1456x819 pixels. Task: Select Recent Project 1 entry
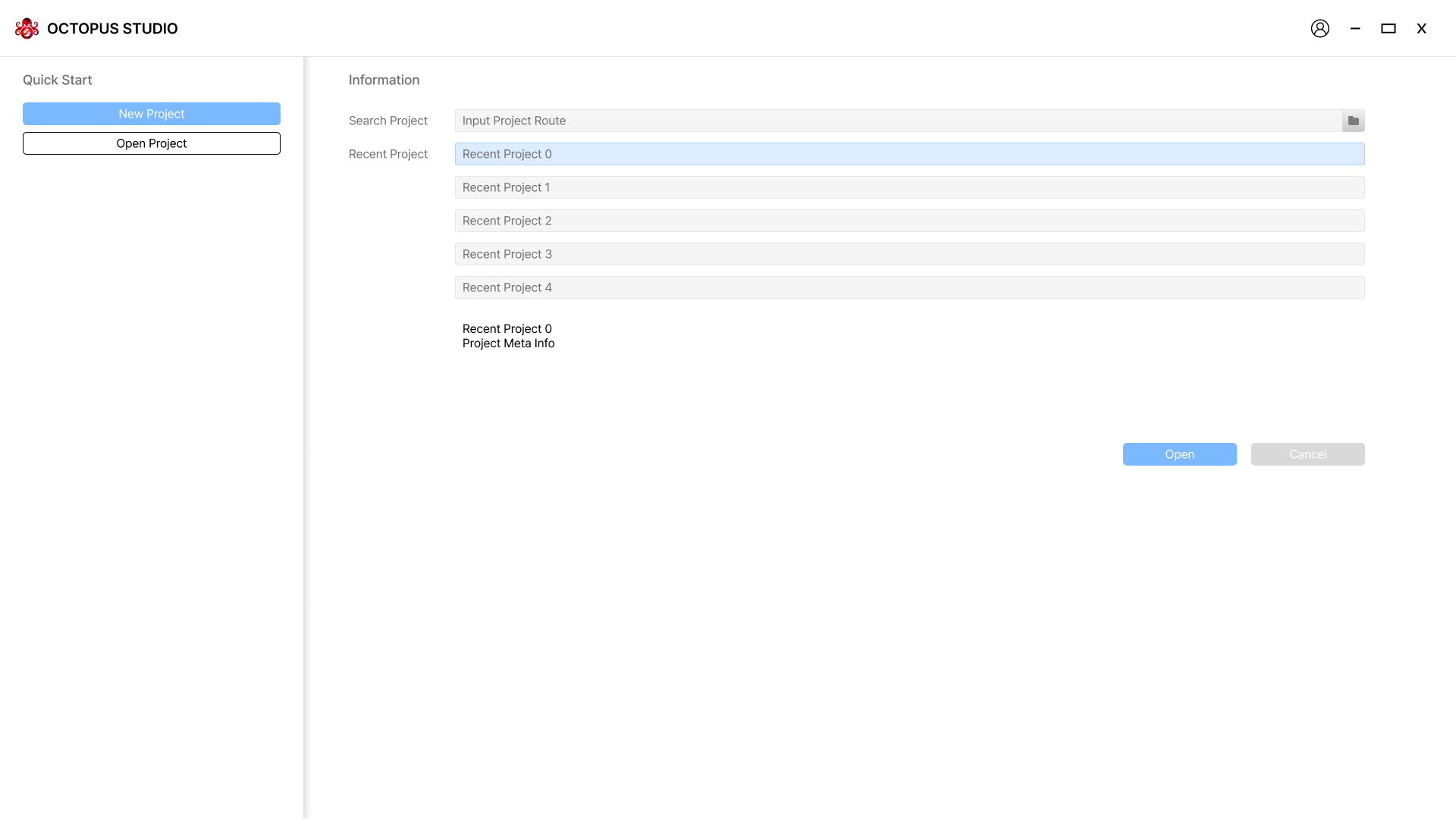(x=909, y=187)
